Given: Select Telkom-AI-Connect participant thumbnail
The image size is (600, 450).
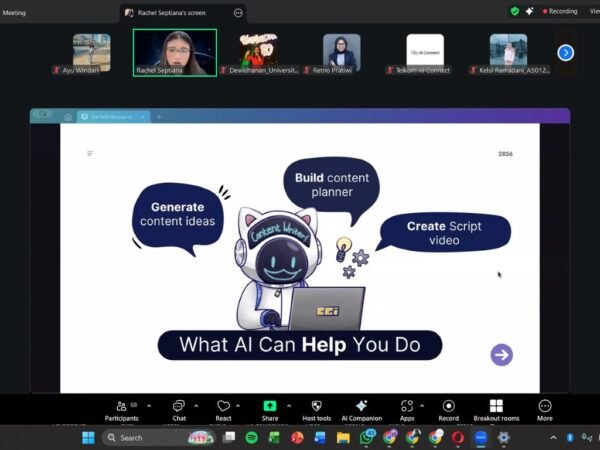Looking at the screenshot, I should click(x=425, y=53).
